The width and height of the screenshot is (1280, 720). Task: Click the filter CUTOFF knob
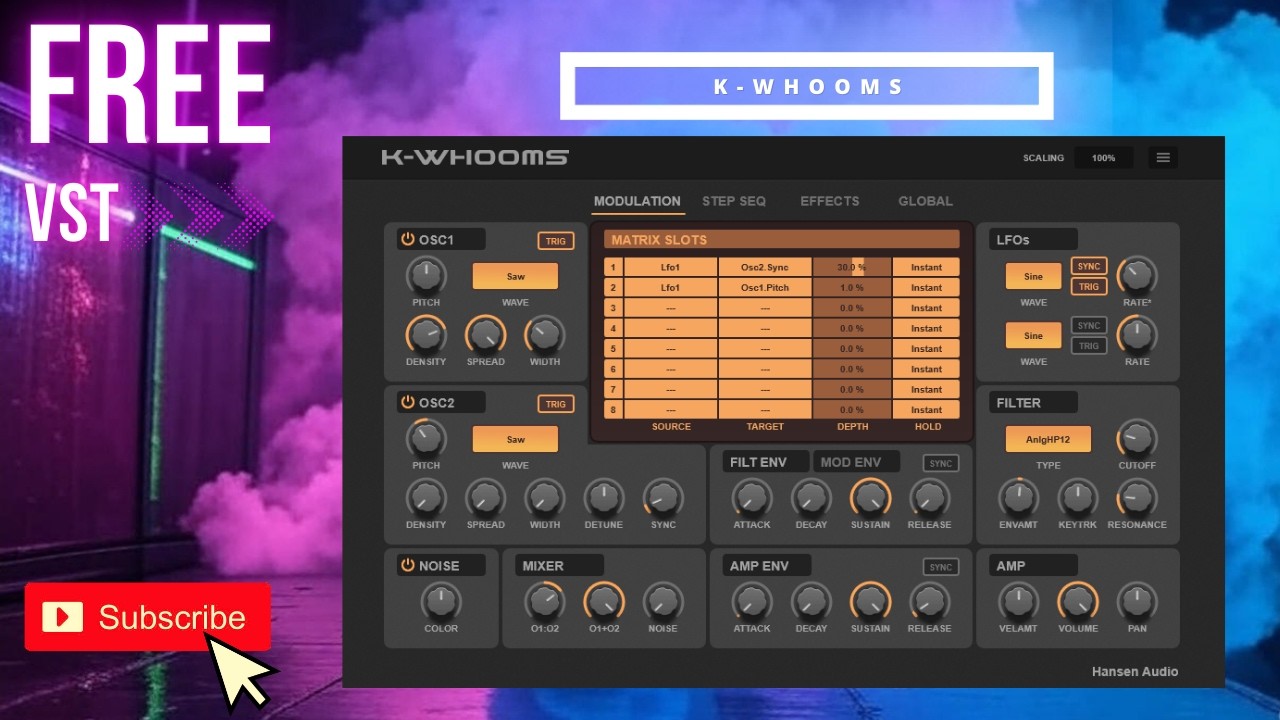point(1137,437)
